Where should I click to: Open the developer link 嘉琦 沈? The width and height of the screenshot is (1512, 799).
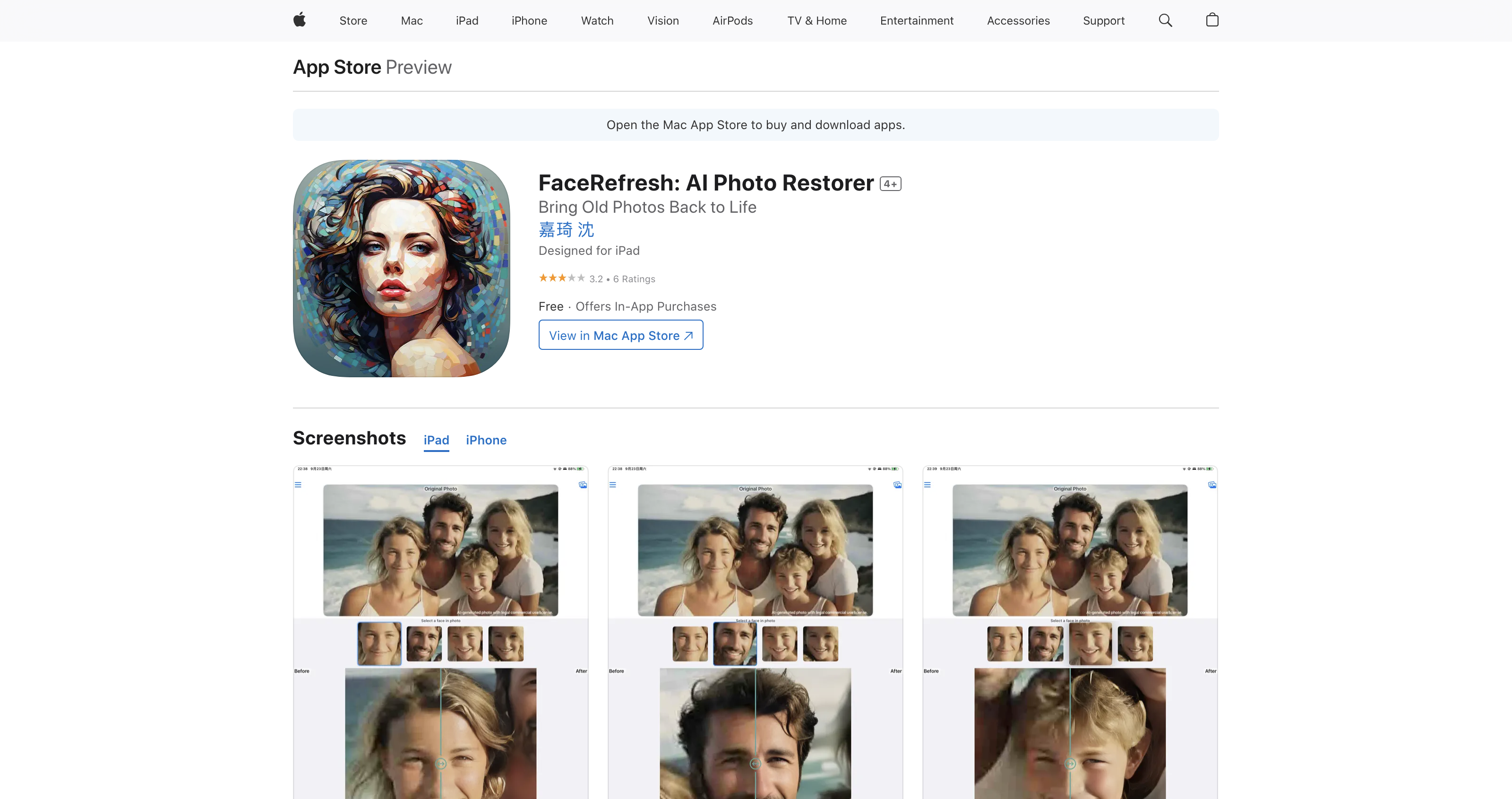[x=567, y=229]
